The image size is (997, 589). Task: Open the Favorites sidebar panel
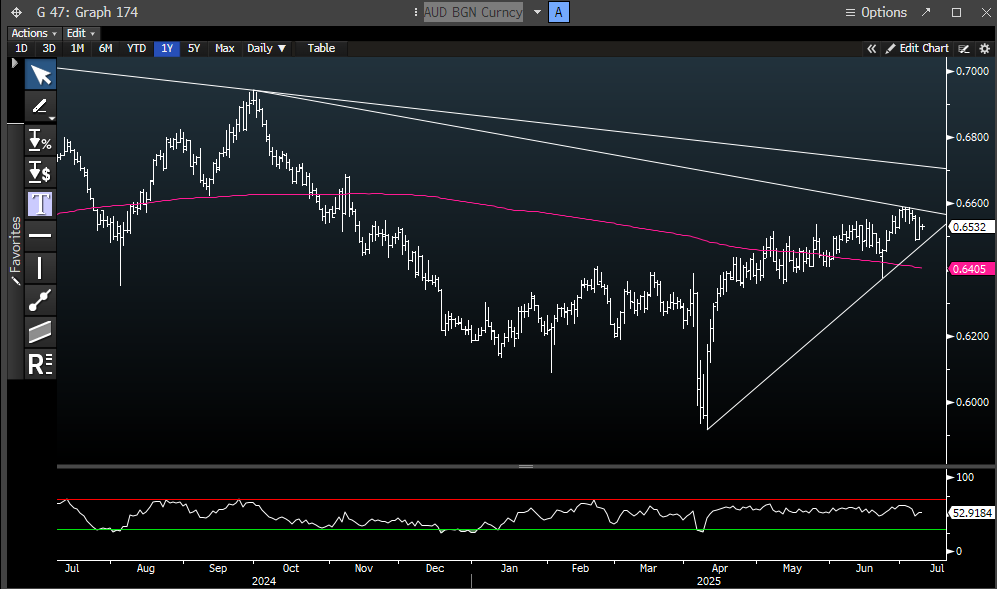tap(15, 251)
